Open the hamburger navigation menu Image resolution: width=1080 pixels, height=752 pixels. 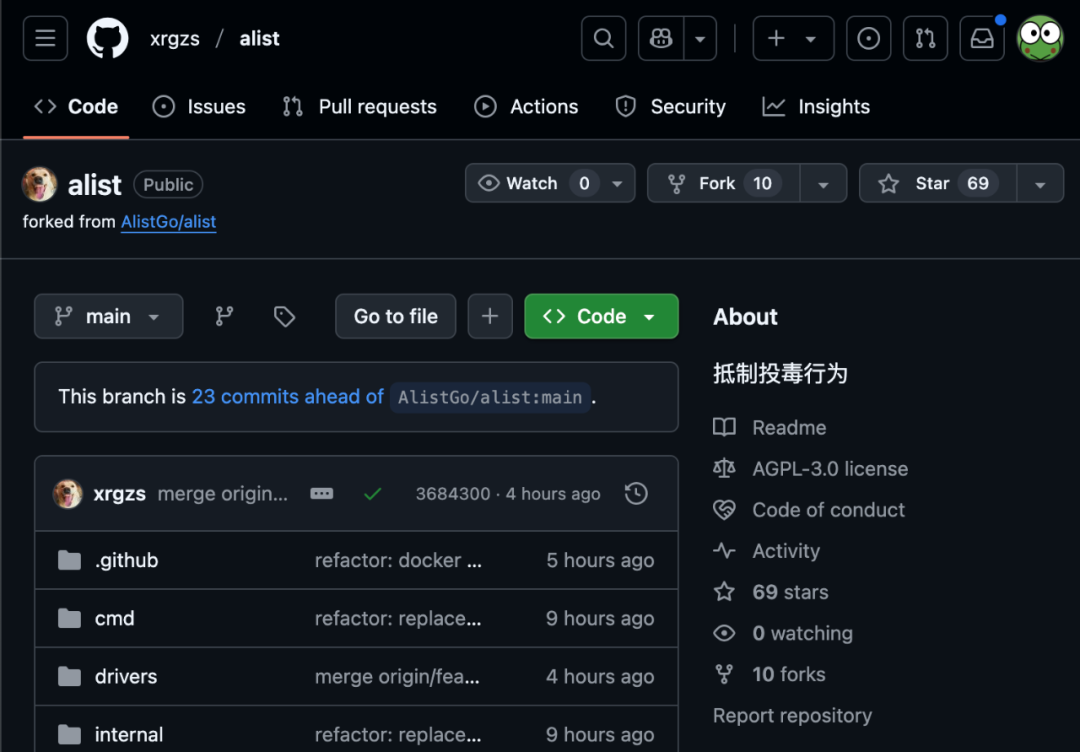tap(45, 39)
